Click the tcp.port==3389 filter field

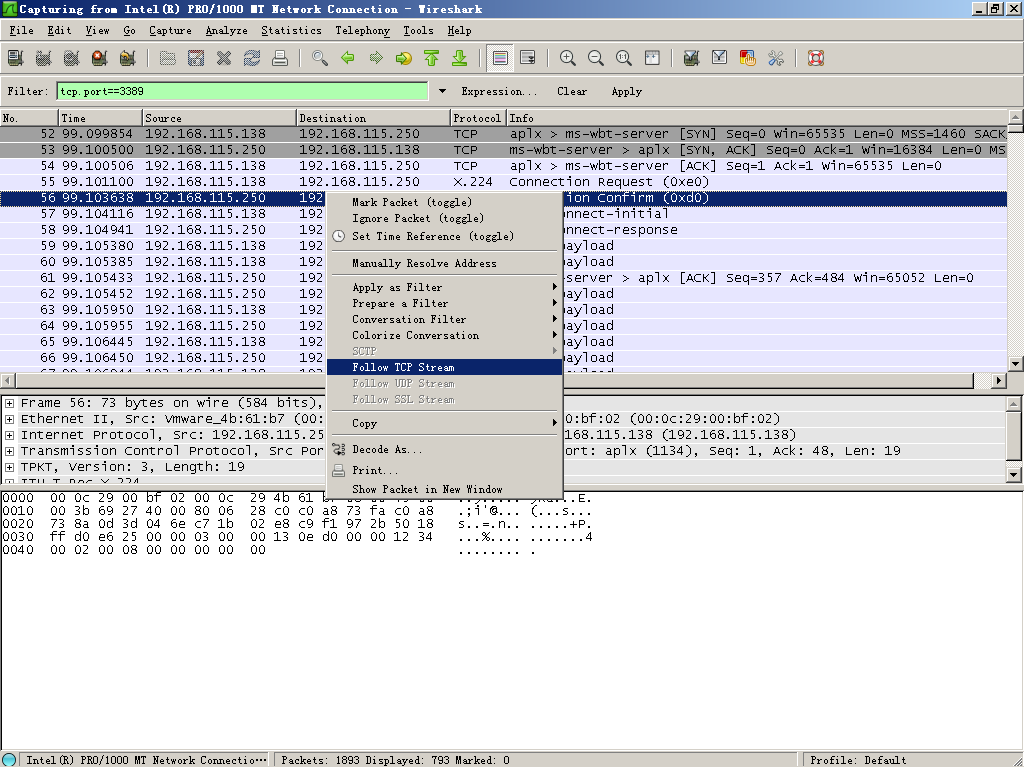pyautogui.click(x=242, y=91)
